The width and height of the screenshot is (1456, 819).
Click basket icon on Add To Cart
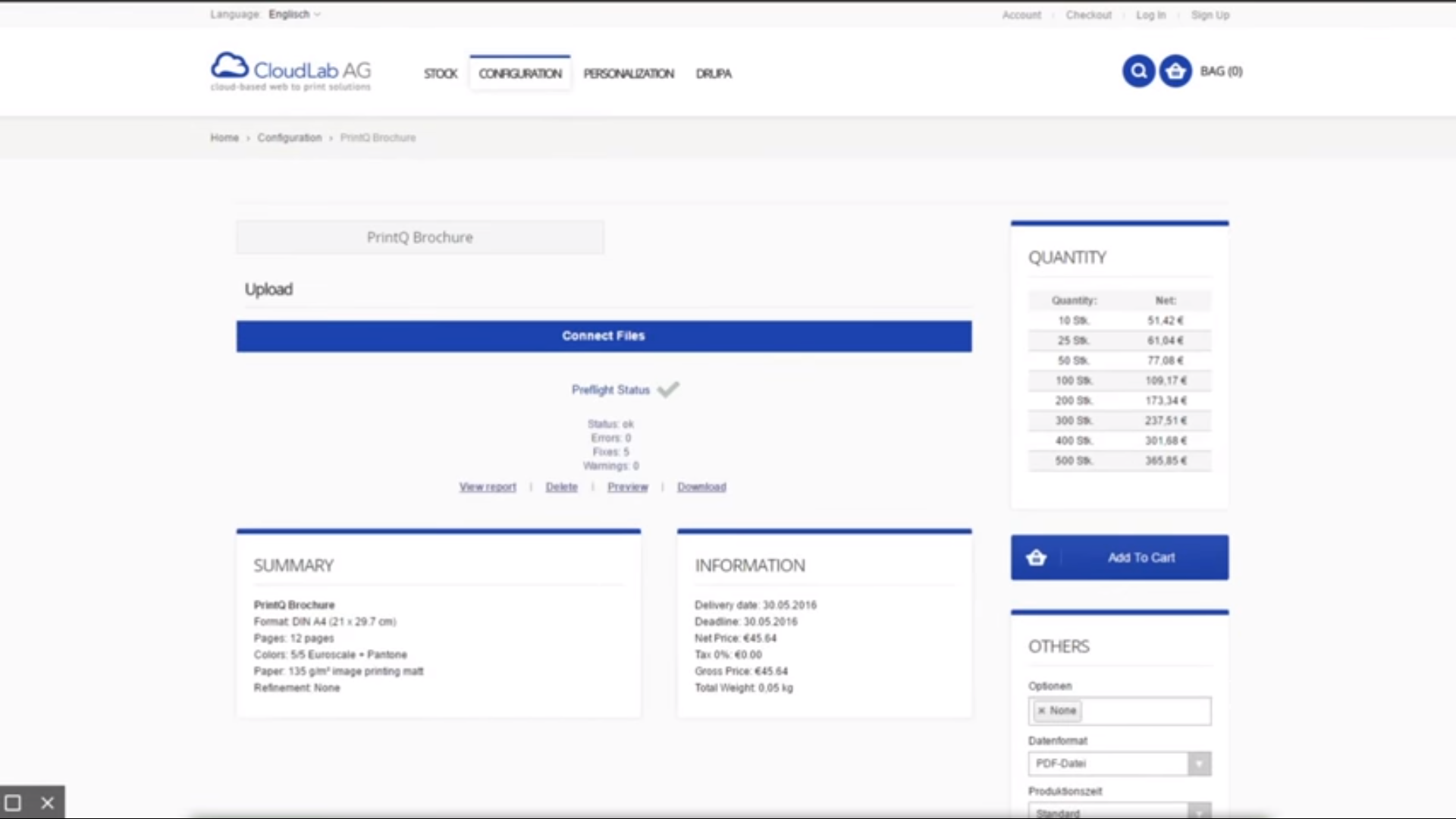1036,558
